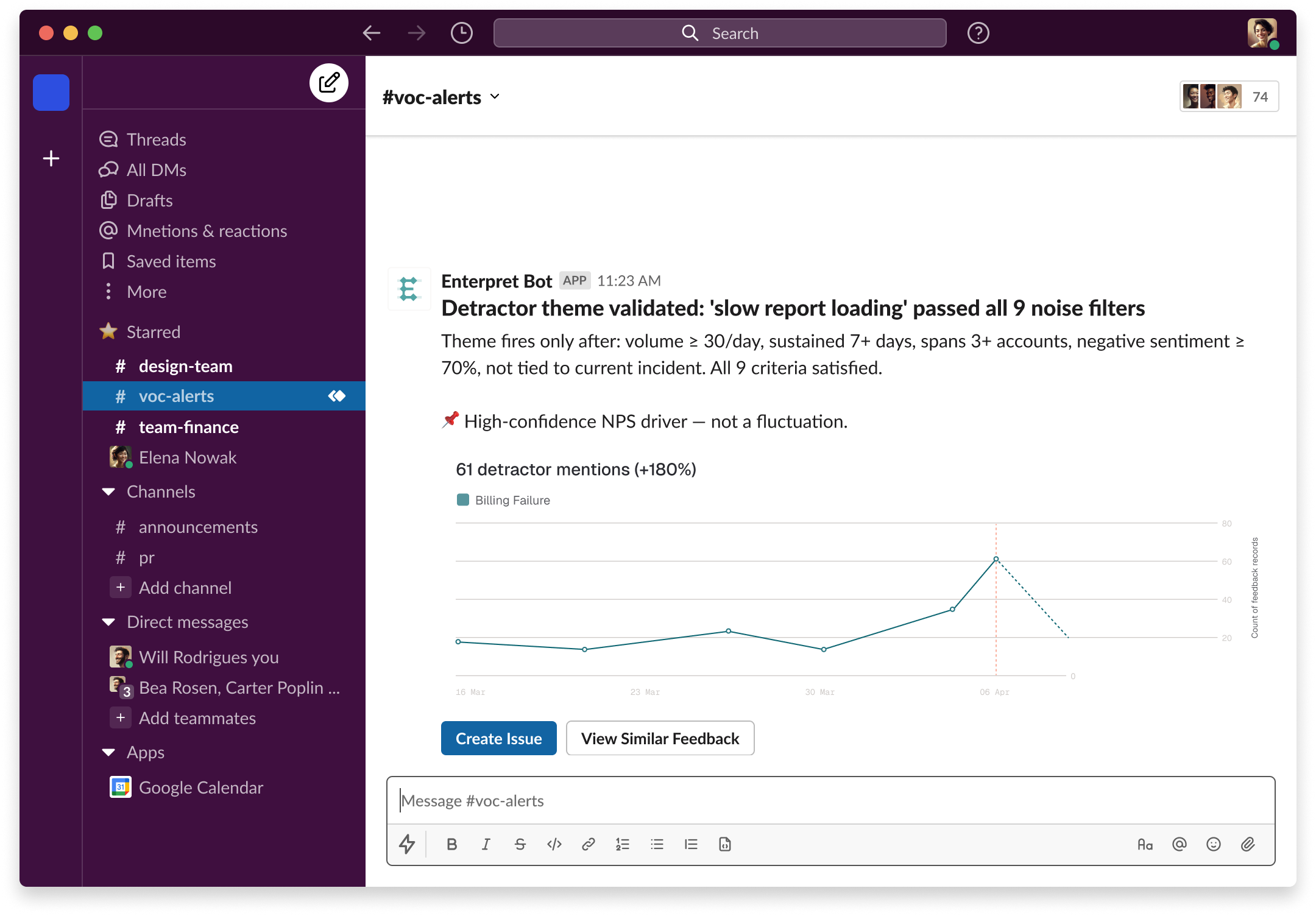Collapse the Channels section

109,491
